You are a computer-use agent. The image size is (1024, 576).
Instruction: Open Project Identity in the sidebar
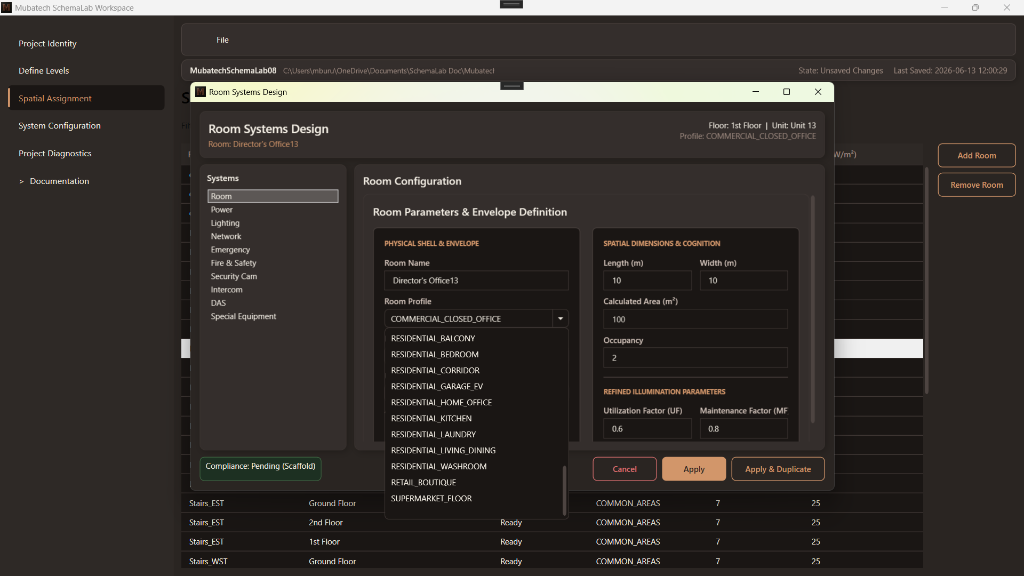[x=47, y=43]
